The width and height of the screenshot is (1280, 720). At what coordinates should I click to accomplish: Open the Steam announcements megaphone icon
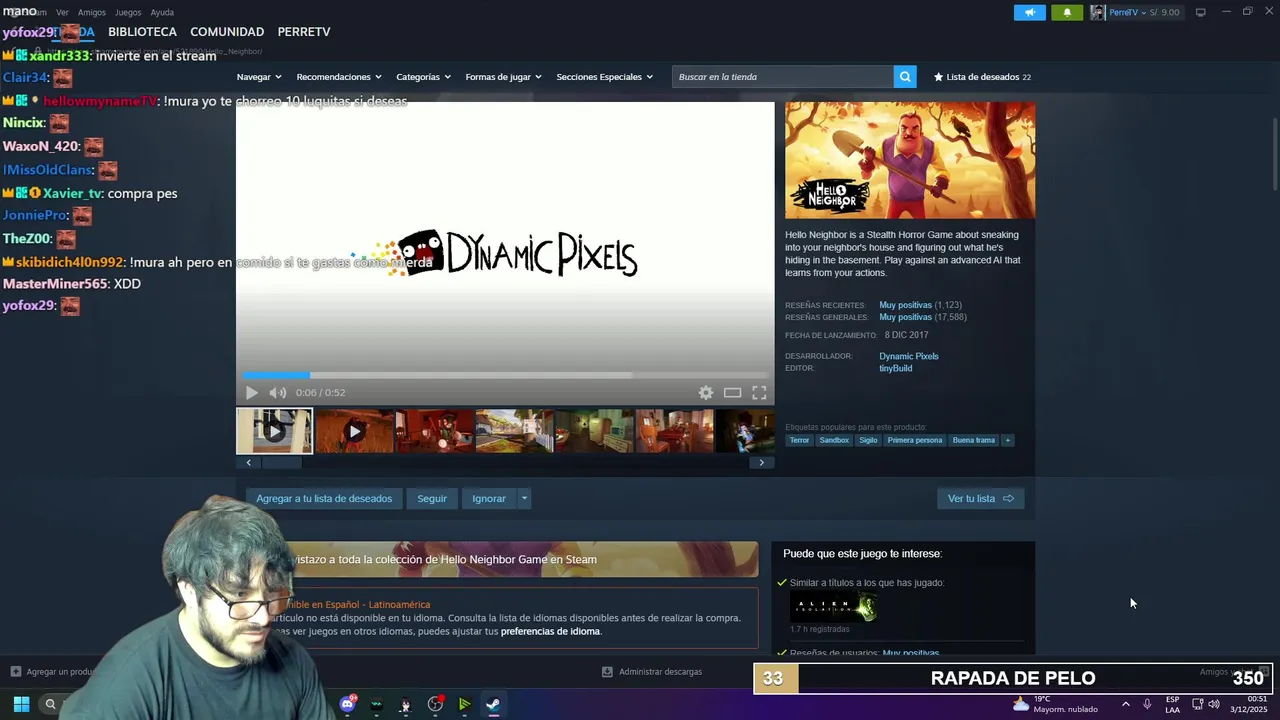coord(1029,12)
